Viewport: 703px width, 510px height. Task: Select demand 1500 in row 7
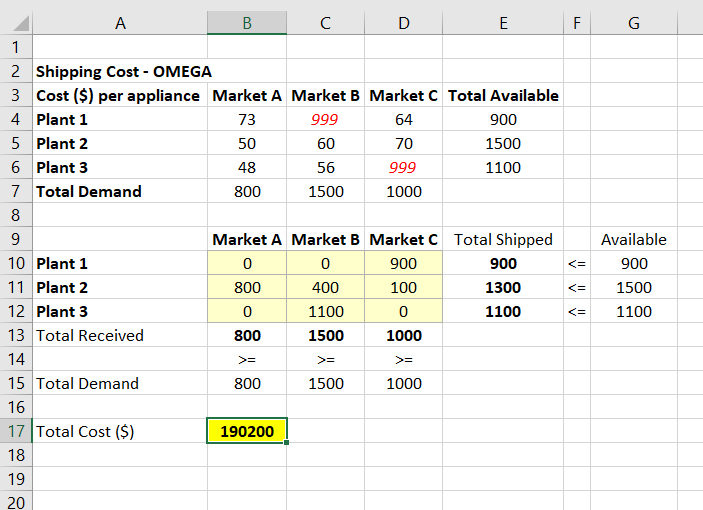click(325, 191)
